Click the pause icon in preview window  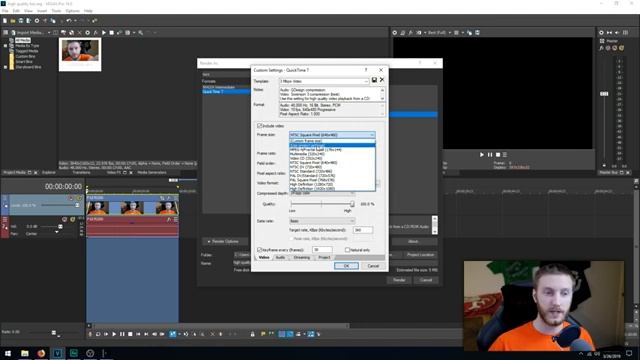490,155
